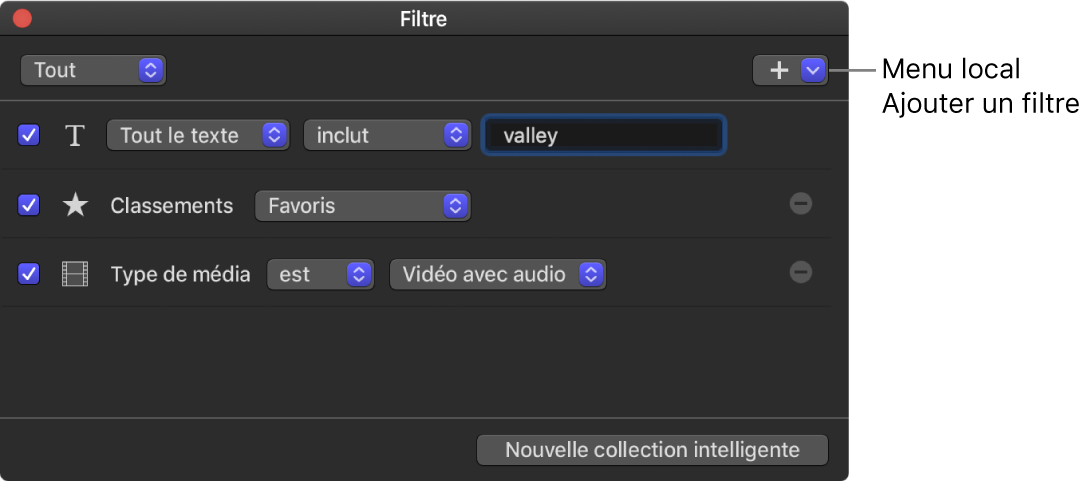Viewport: 1085px width, 481px height.
Task: Open the Vidéo avec audio dropdown
Action: (x=497, y=274)
